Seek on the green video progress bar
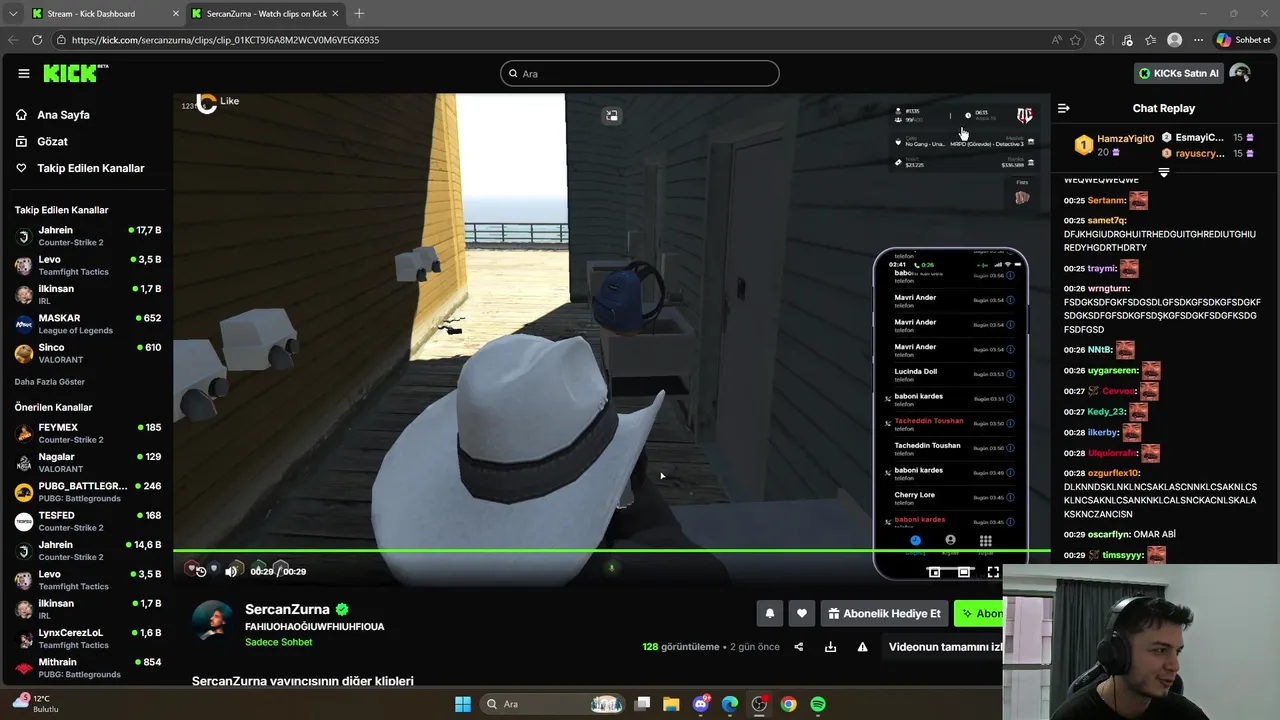Screen dimensions: 1280x720 coord(612,550)
